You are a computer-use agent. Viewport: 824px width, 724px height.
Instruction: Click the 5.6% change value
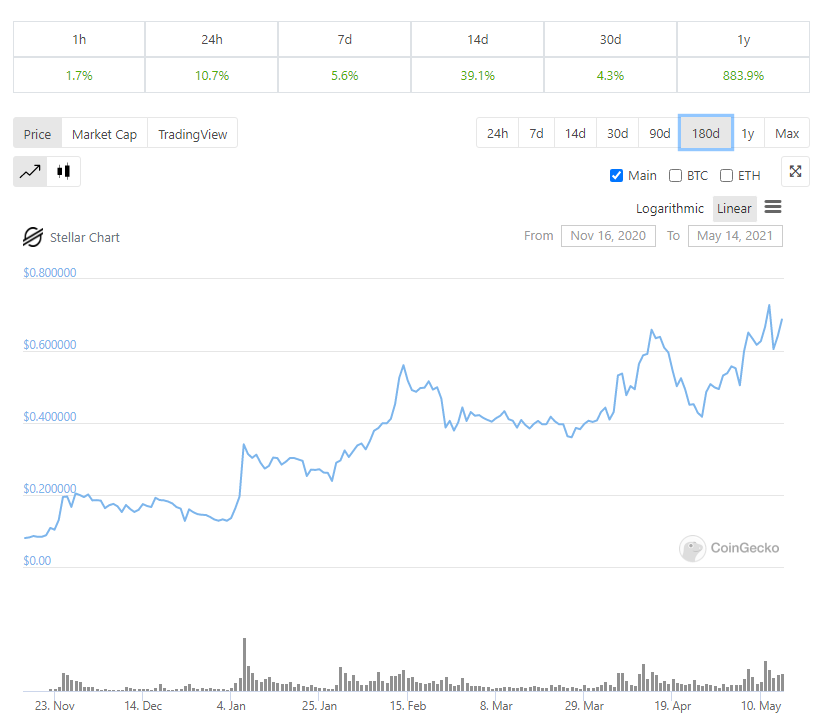click(345, 76)
